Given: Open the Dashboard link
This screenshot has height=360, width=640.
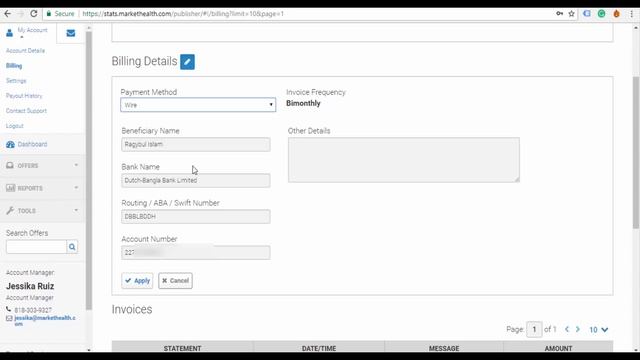Looking at the screenshot, I should 32,144.
